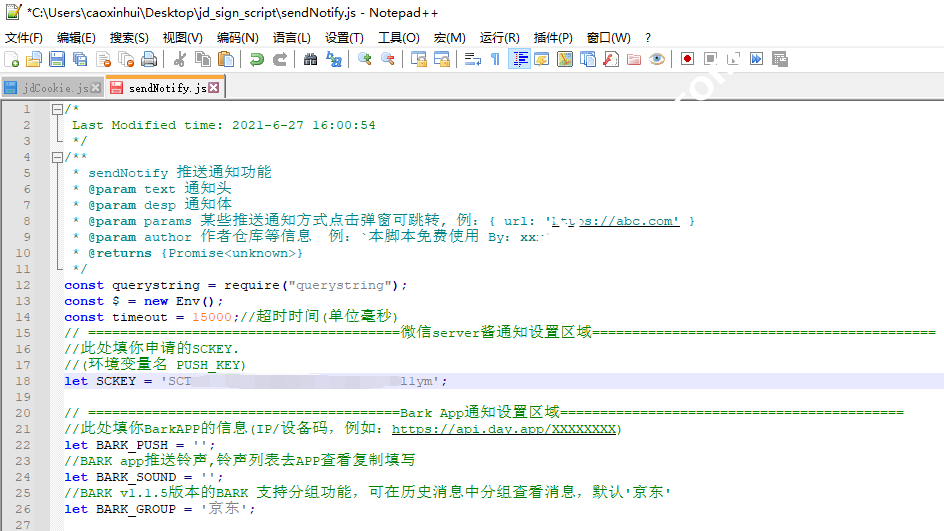Open 编辑(E) menu
The width and height of the screenshot is (944, 531).
click(x=76, y=38)
